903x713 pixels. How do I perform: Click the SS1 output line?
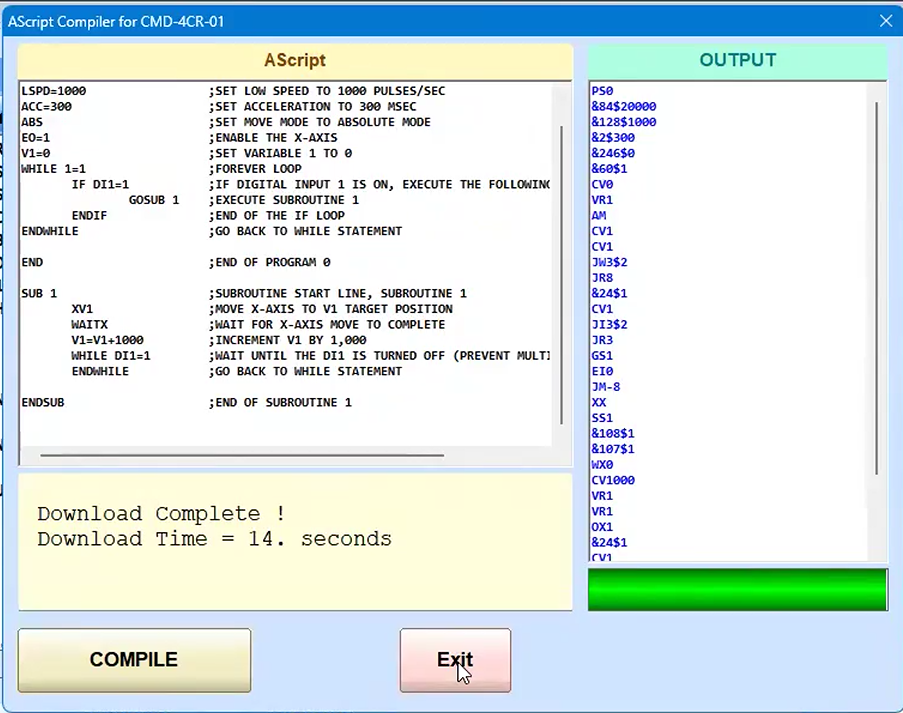(x=602, y=418)
